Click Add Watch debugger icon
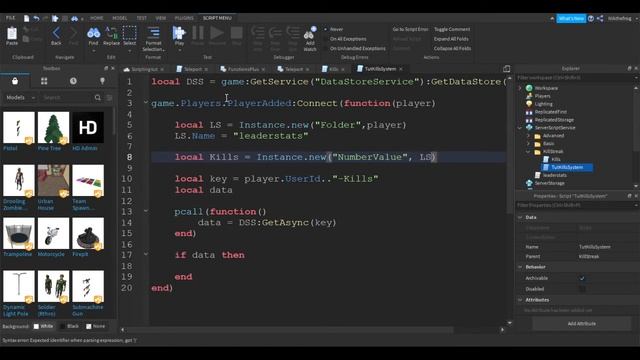The image size is (640, 360). coord(310,33)
